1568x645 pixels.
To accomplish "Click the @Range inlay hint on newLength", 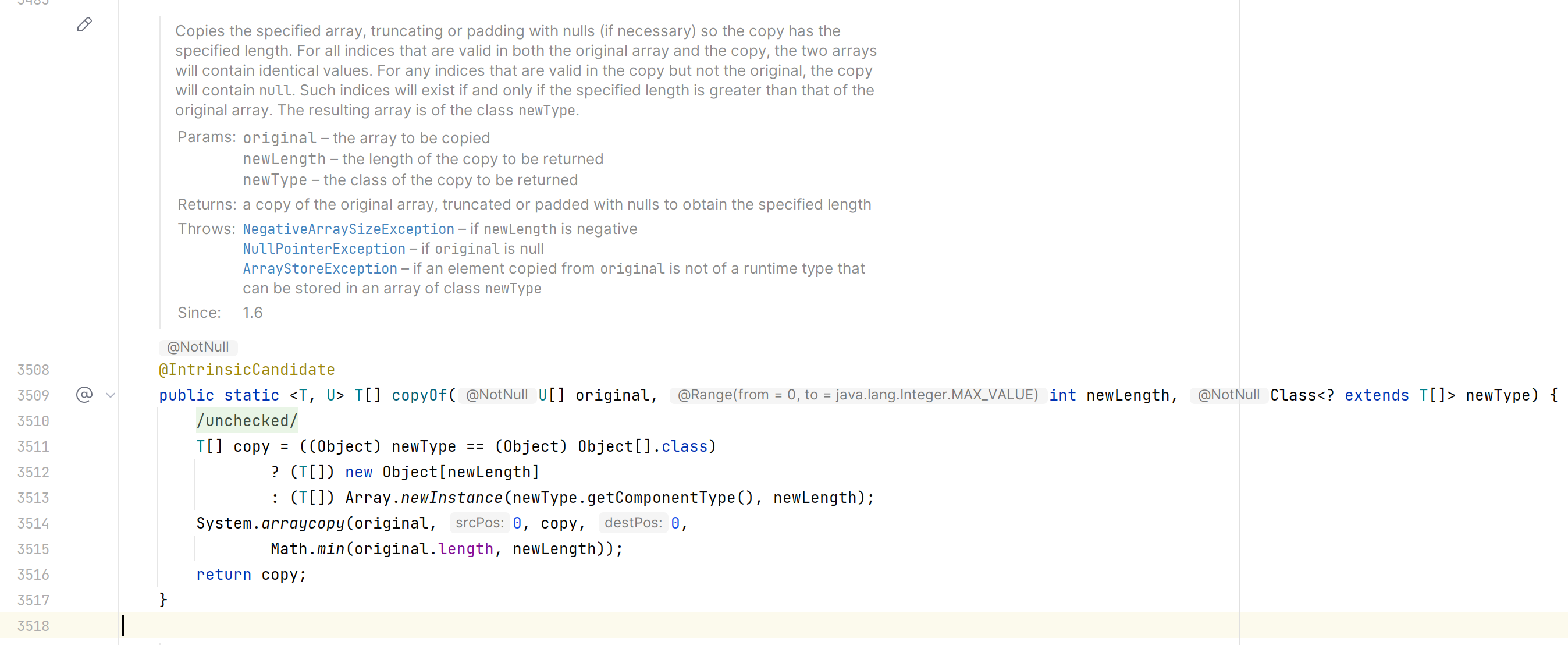I will (857, 395).
